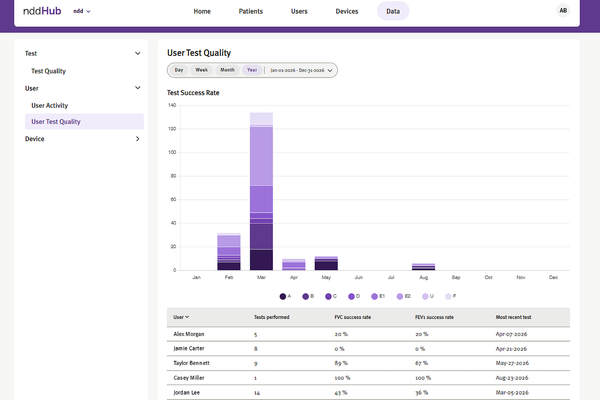Open the Devices tab
The height and width of the screenshot is (400, 600).
coord(347,11)
